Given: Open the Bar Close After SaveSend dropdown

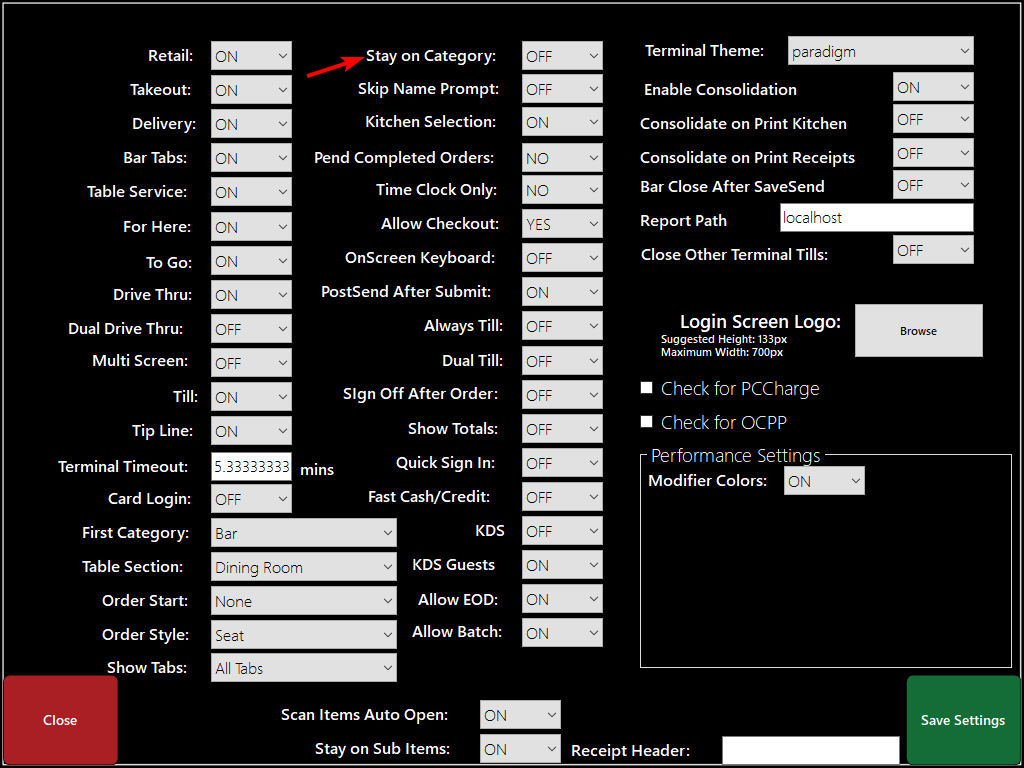Looking at the screenshot, I should [933, 185].
